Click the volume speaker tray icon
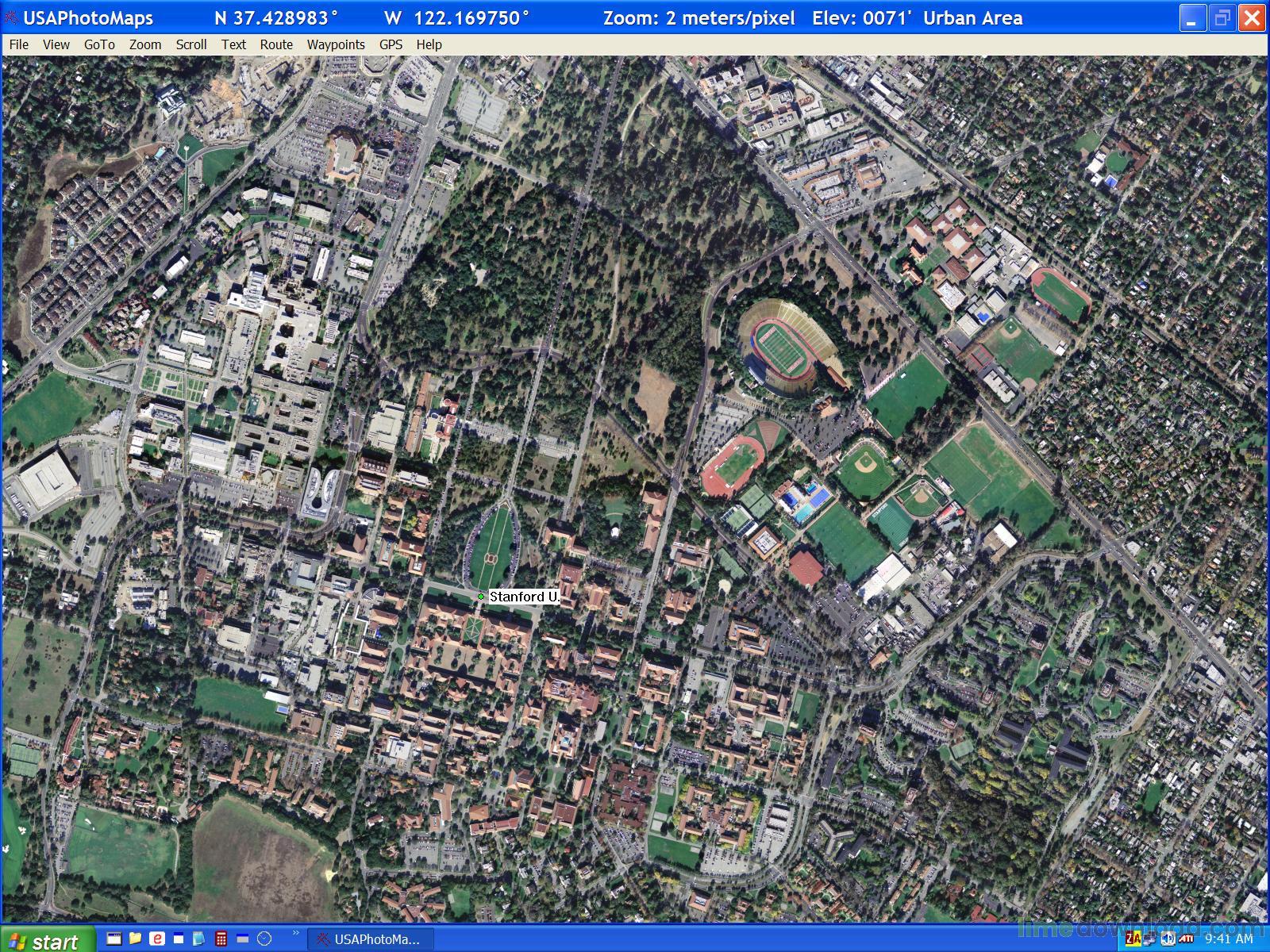The width and height of the screenshot is (1270, 952). click(1168, 939)
